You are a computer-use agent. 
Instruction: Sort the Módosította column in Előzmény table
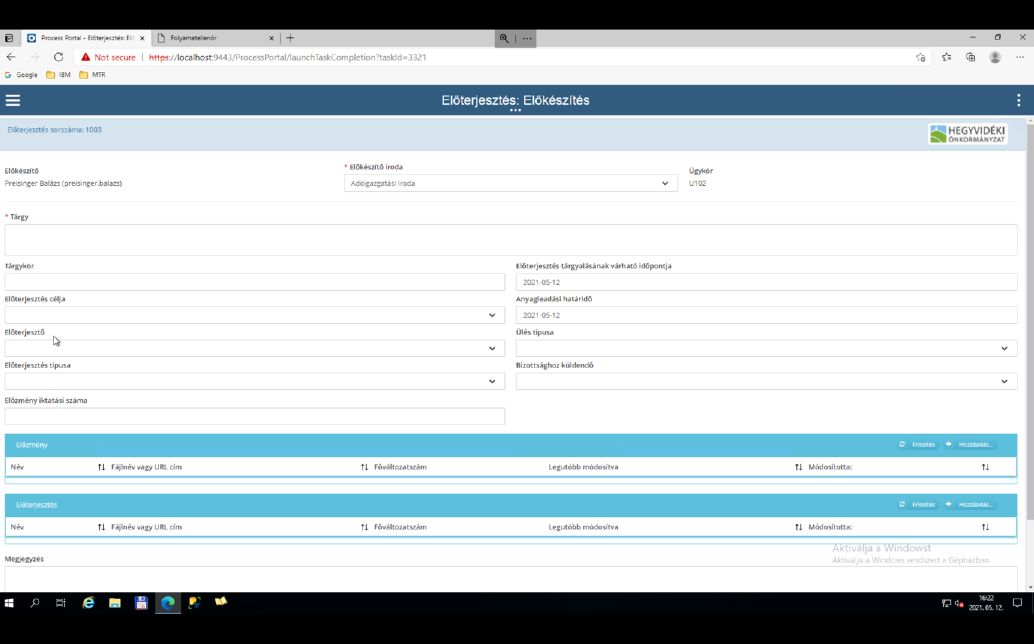click(797, 467)
